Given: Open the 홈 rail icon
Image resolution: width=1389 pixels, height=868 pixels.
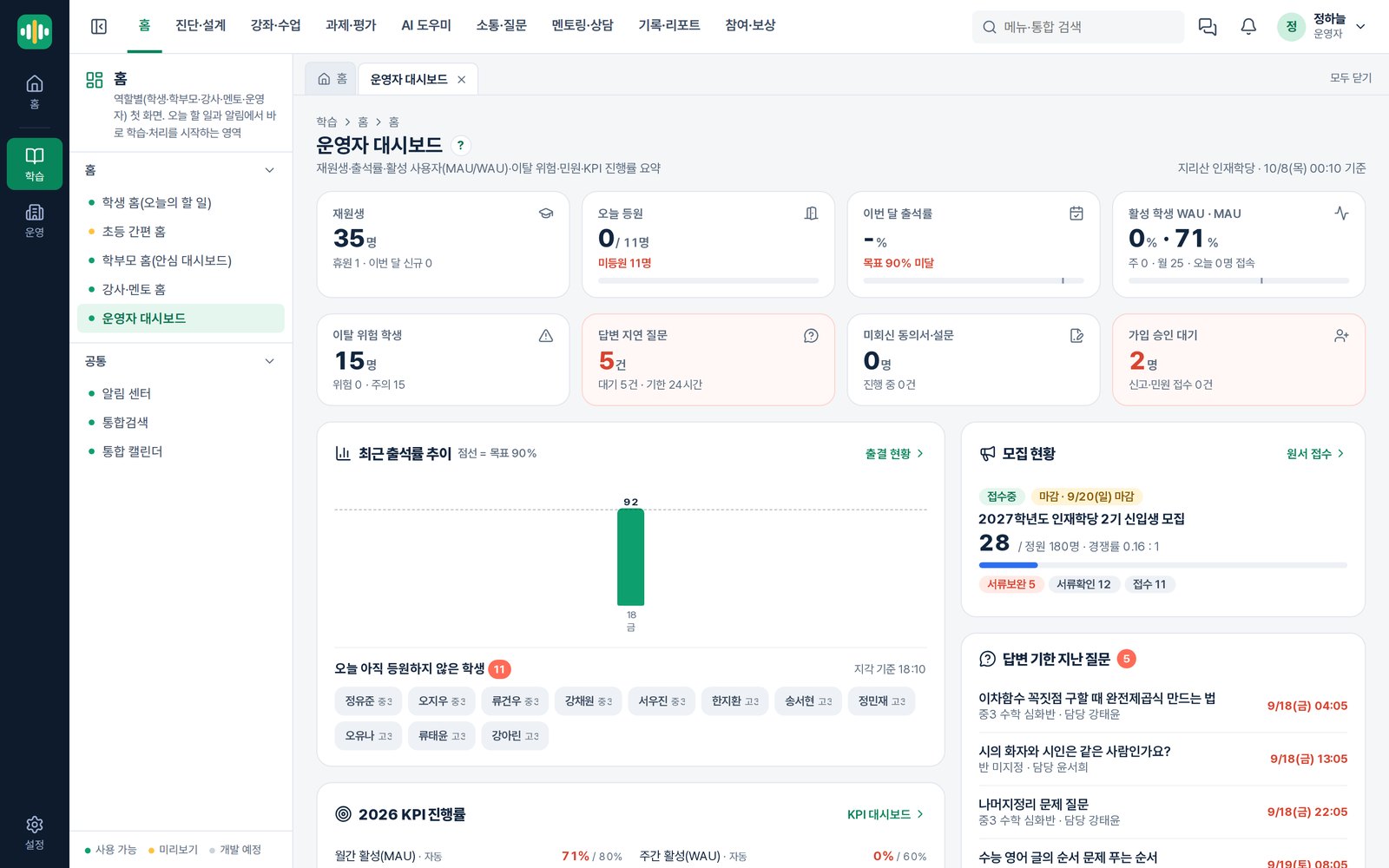Looking at the screenshot, I should 35,91.
